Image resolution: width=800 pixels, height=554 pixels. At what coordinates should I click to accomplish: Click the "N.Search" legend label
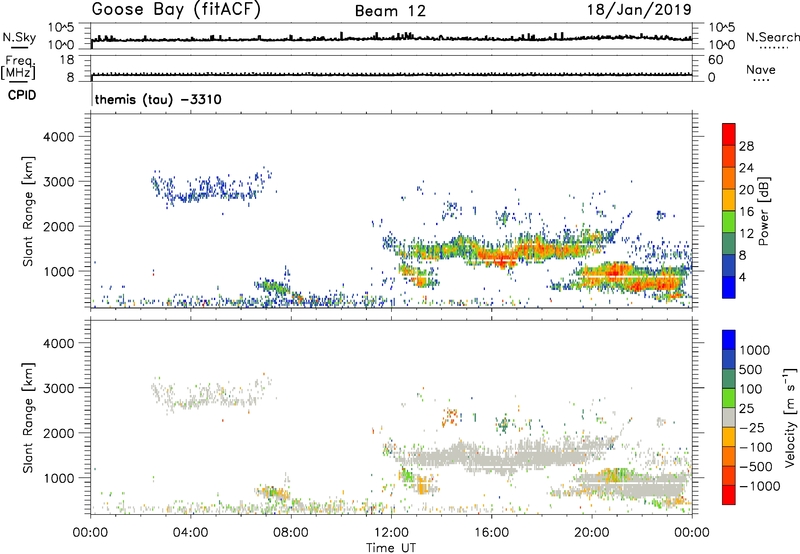point(772,37)
